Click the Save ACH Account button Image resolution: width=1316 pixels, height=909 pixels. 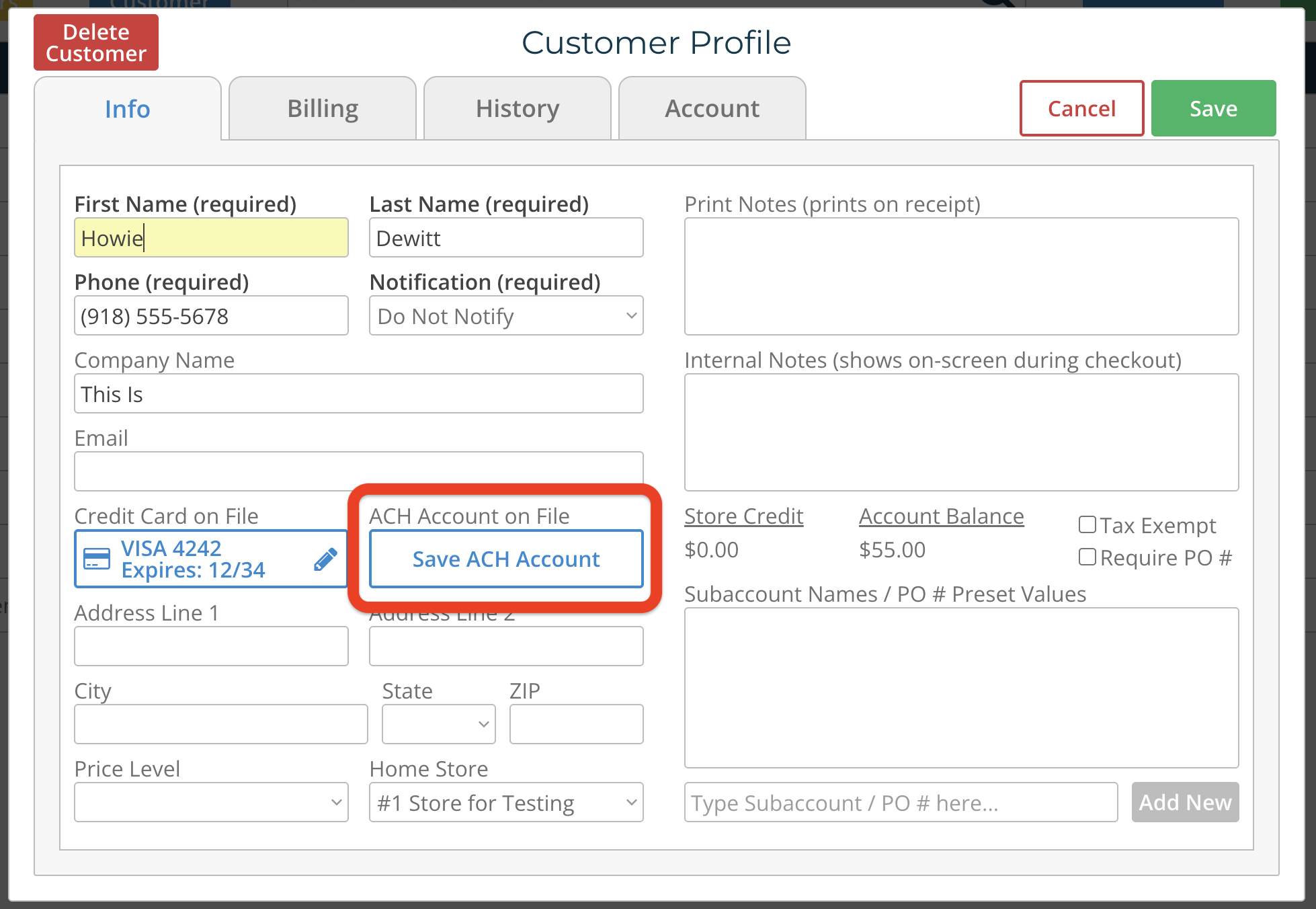coord(505,559)
